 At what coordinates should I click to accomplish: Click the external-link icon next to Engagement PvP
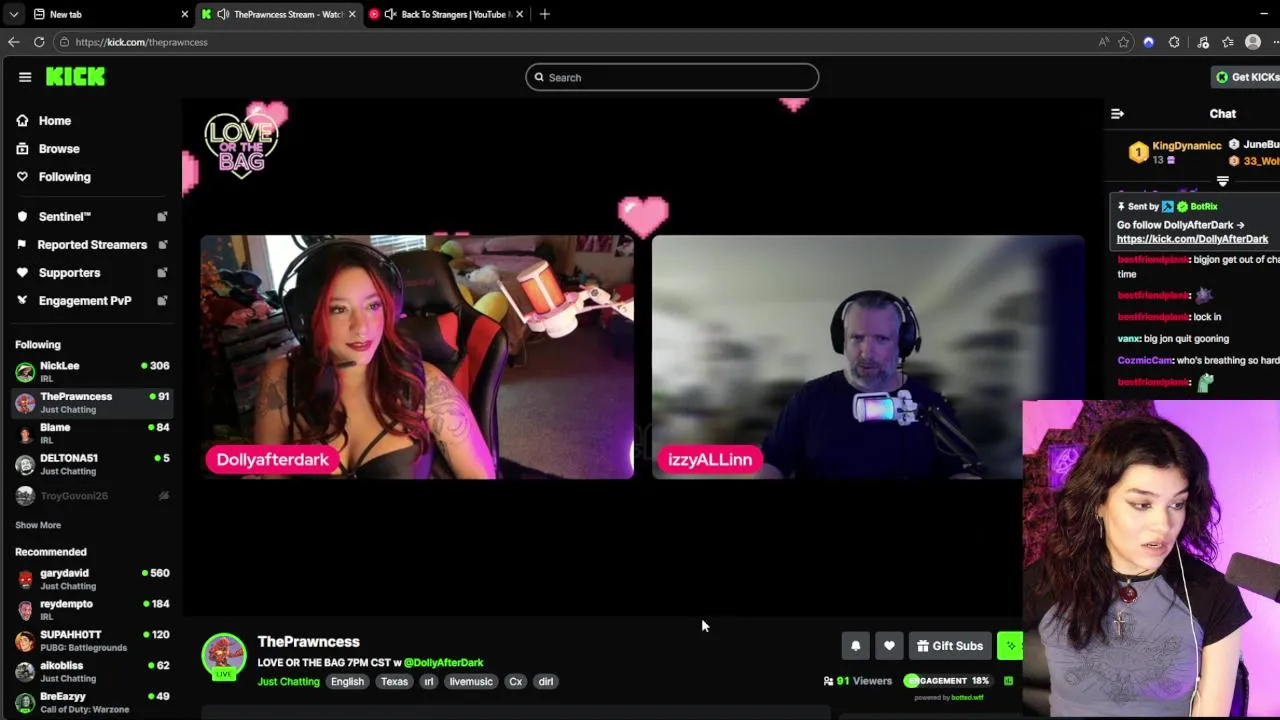(162, 301)
